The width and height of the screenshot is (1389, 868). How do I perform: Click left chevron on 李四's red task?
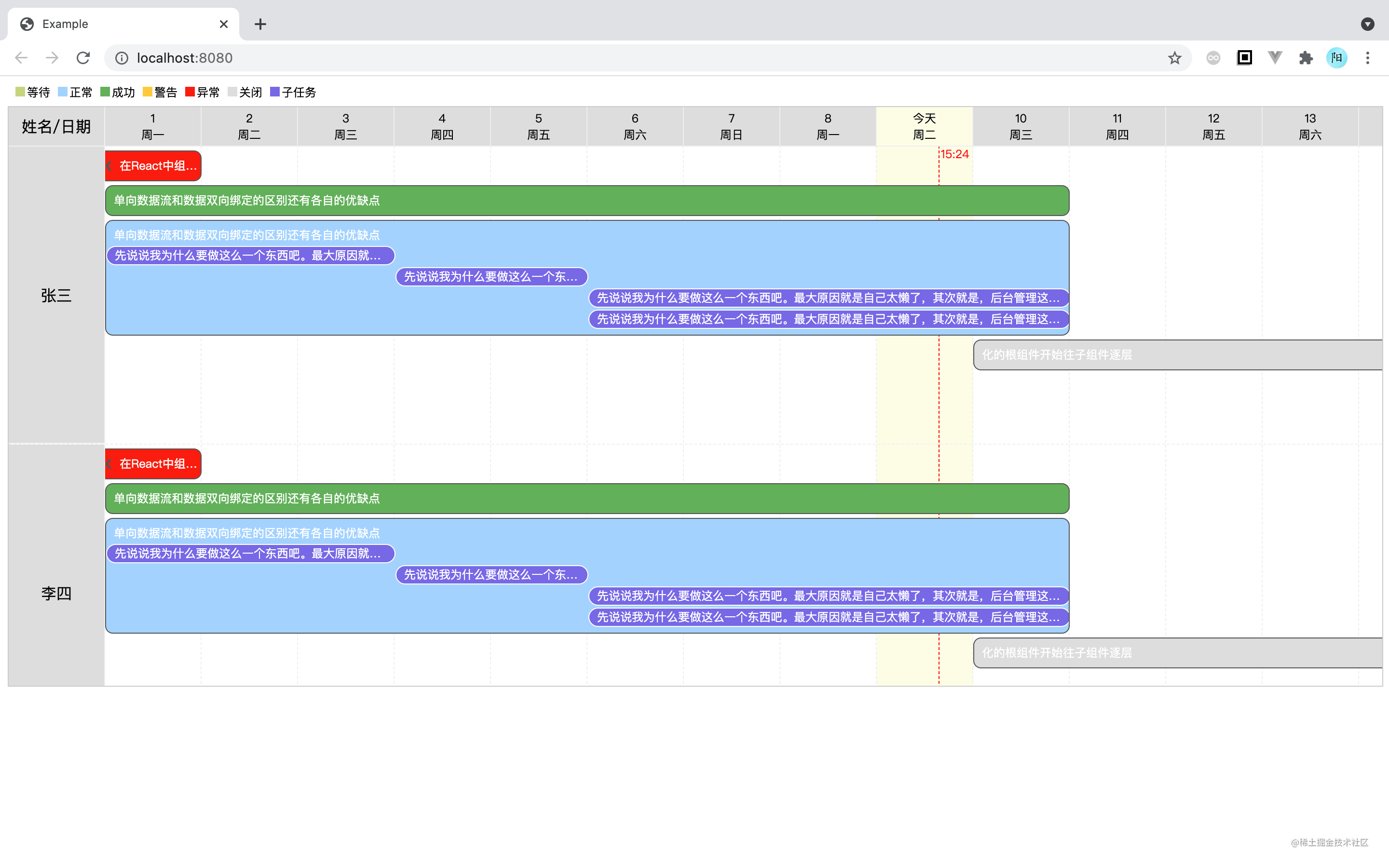pyautogui.click(x=109, y=464)
